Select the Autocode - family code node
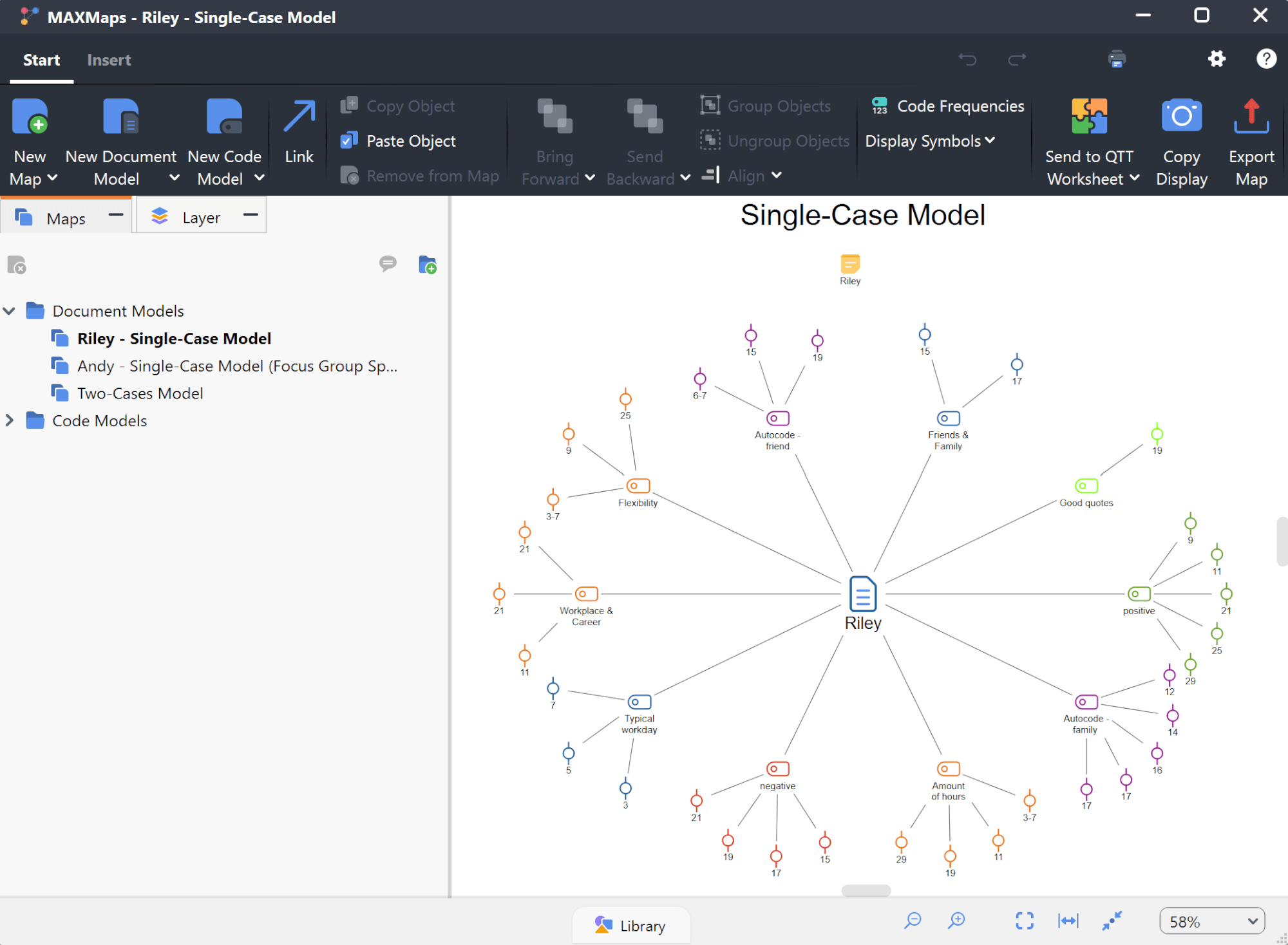This screenshot has height=945, width=1288. pos(1086,702)
